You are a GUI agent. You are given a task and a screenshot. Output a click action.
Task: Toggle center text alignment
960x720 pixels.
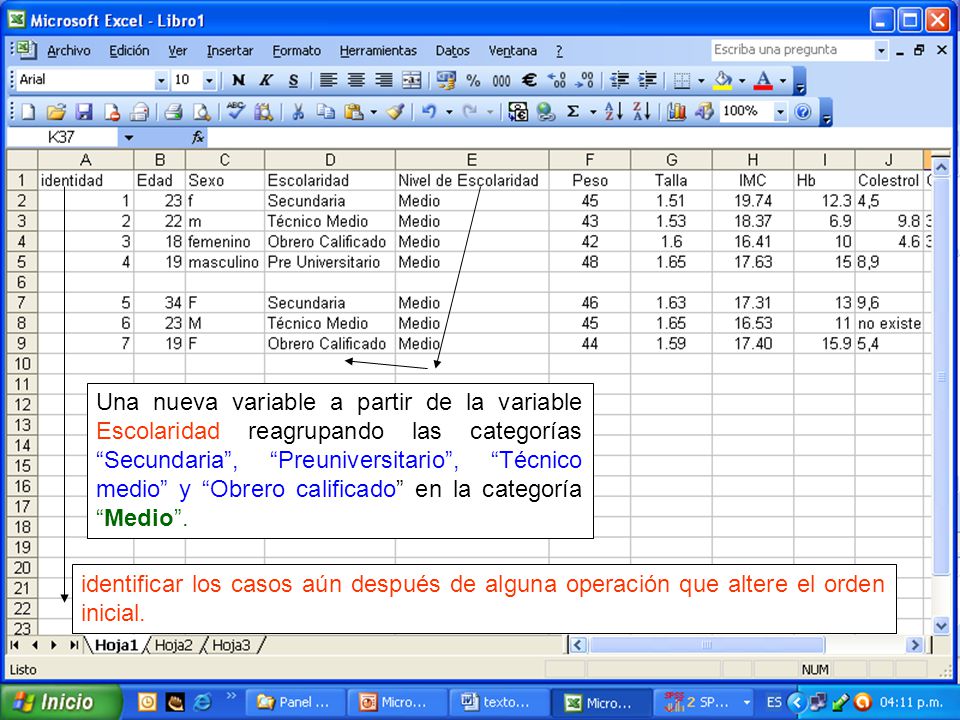click(356, 80)
